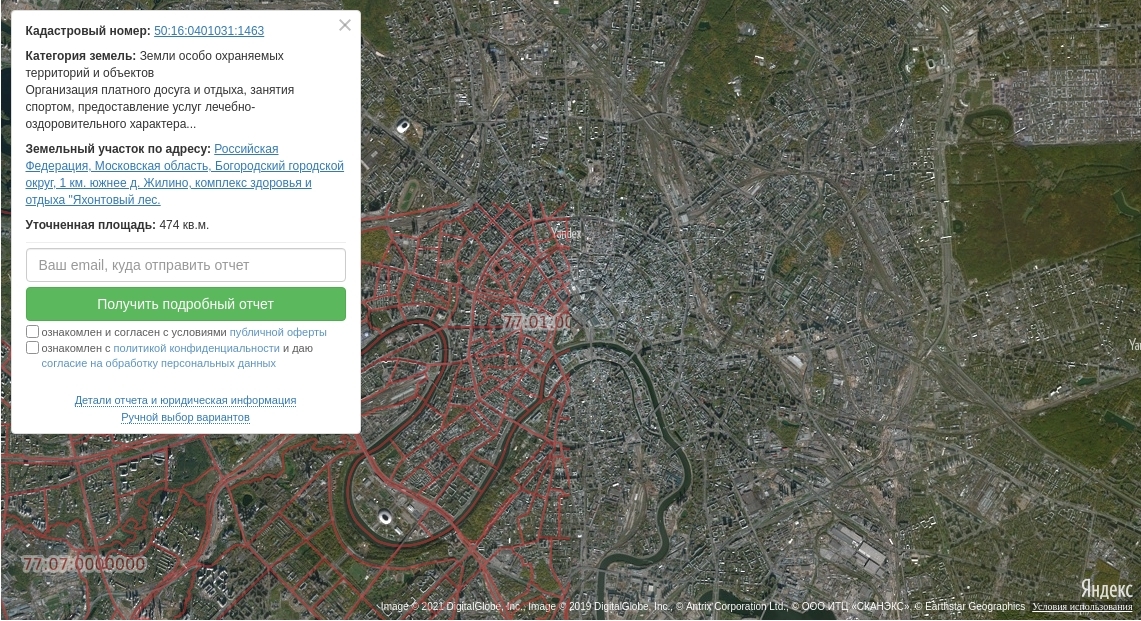1141x621 pixels.
Task: Select 'Ручной выбор вариантов' link
Action: [185, 417]
